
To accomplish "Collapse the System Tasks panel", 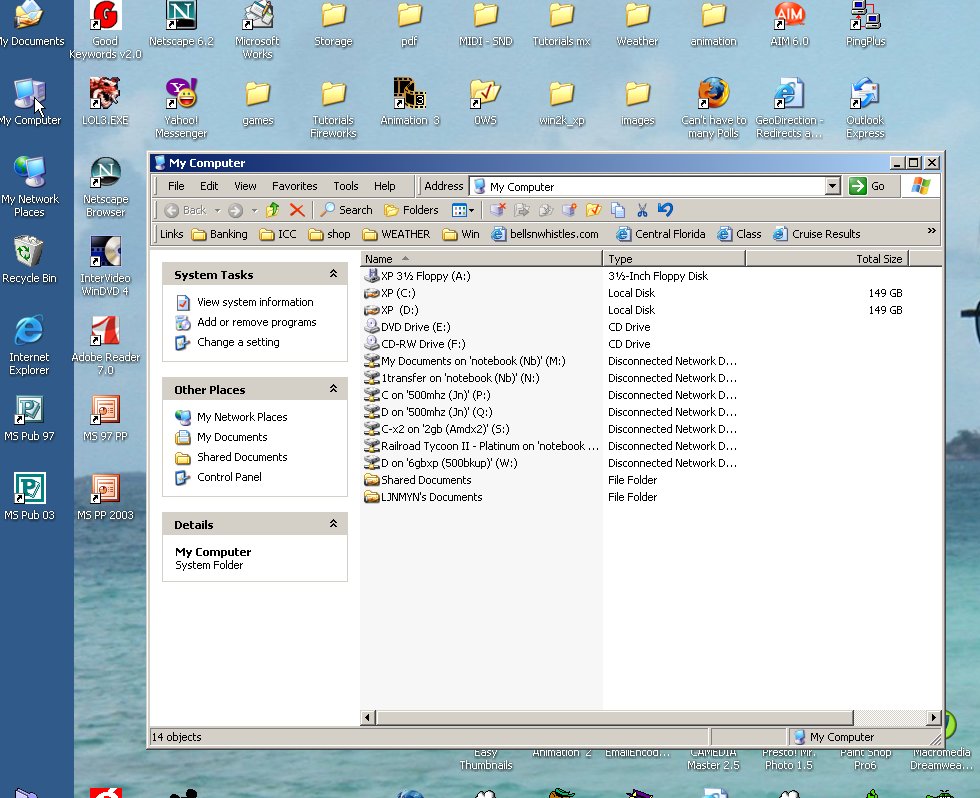I will tap(333, 274).
